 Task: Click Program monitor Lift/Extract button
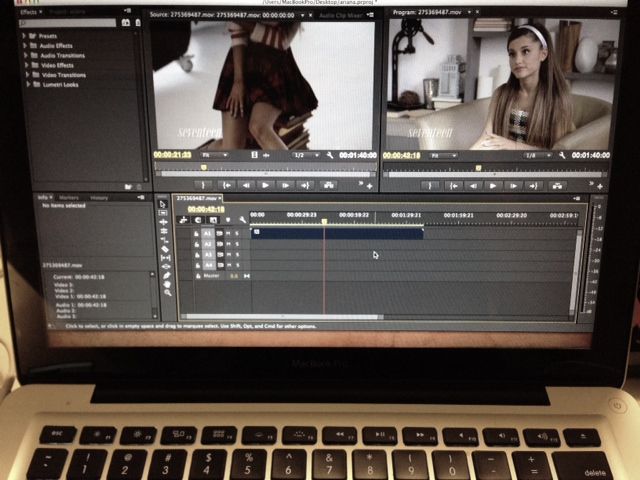558,186
